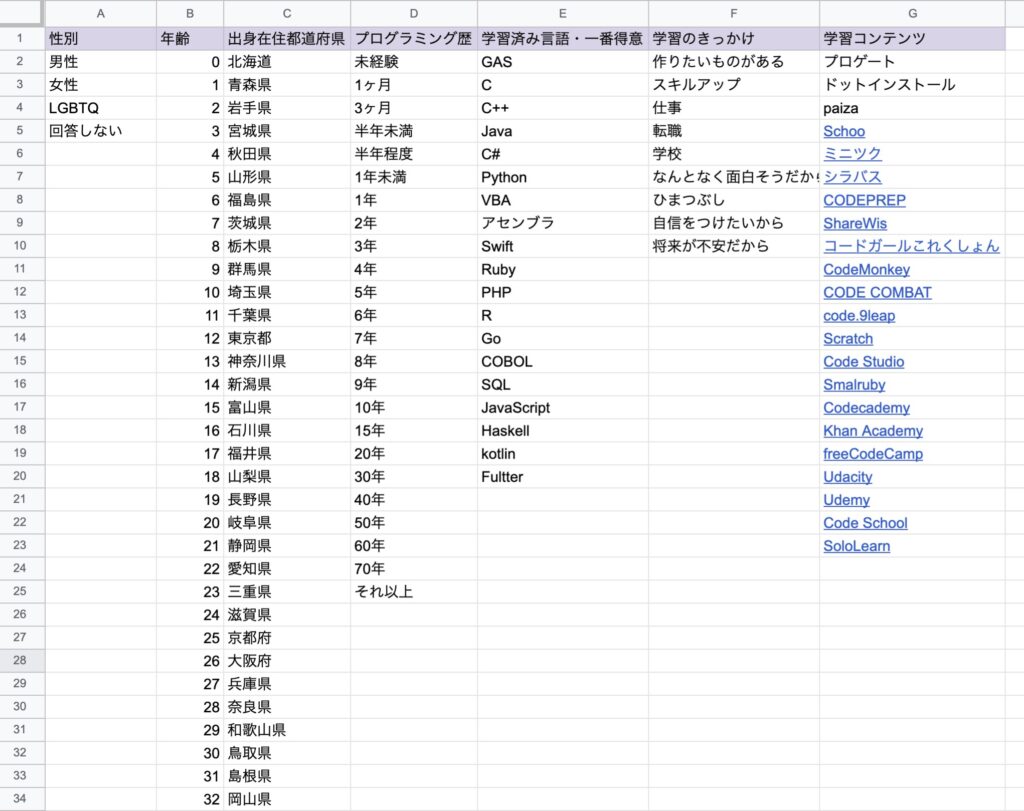Select column C header
This screenshot has height=811, width=1024.
point(287,13)
